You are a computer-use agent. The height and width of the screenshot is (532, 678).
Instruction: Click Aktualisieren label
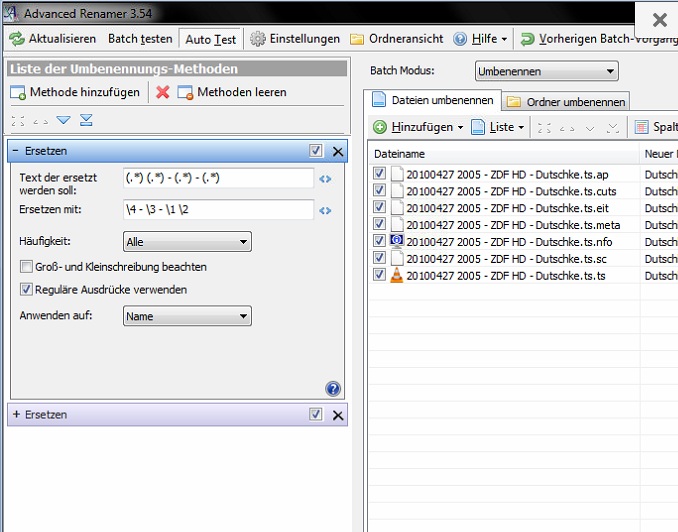pyautogui.click(x=62, y=39)
